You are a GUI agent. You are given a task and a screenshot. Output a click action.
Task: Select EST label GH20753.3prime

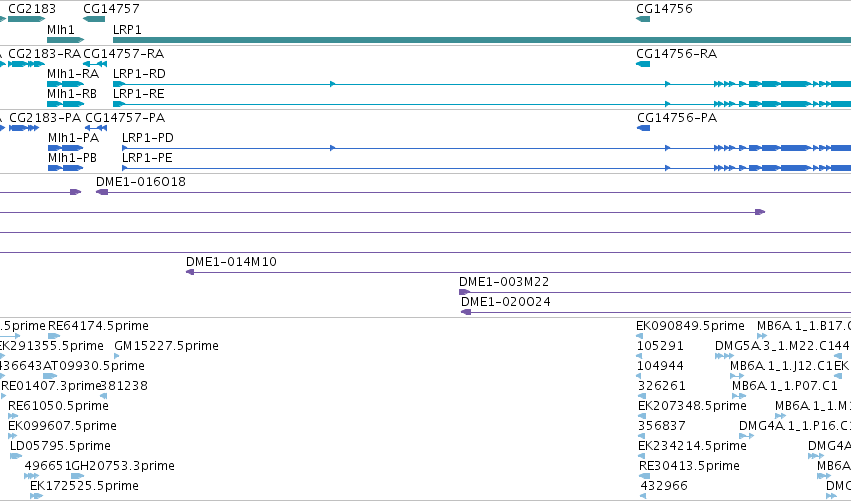pyautogui.click(x=123, y=466)
